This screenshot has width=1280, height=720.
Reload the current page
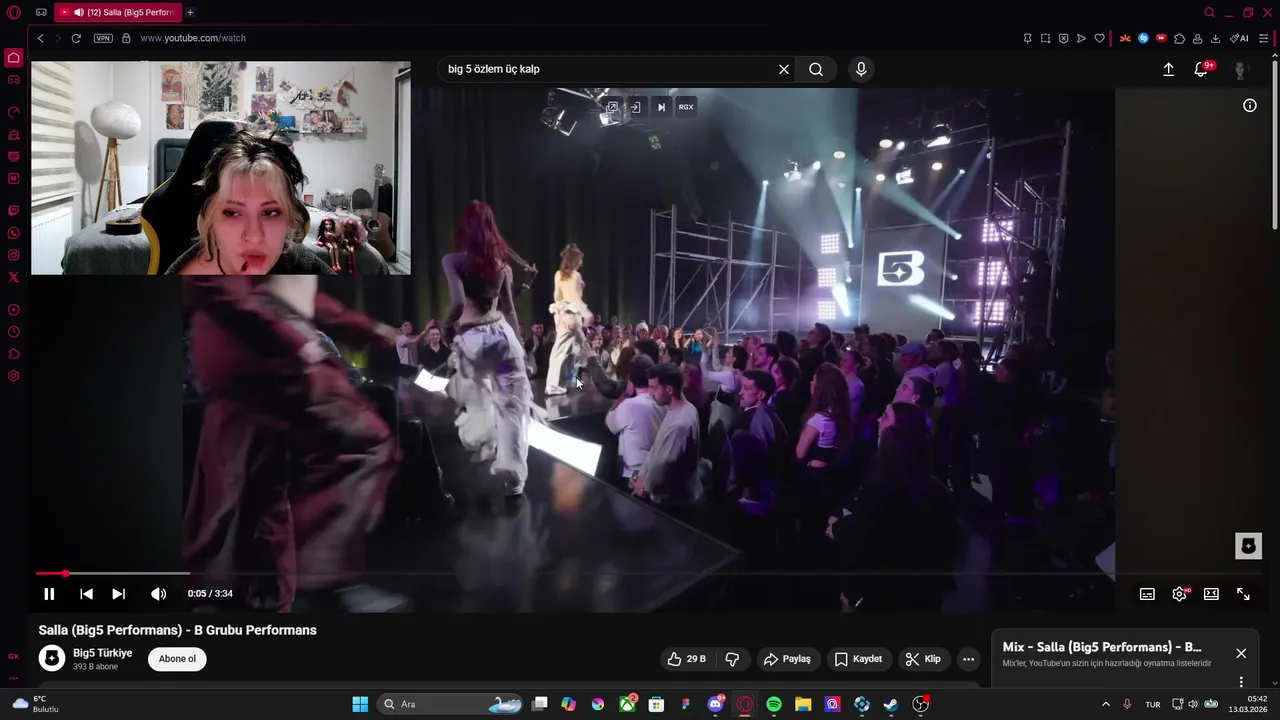pyautogui.click(x=76, y=38)
